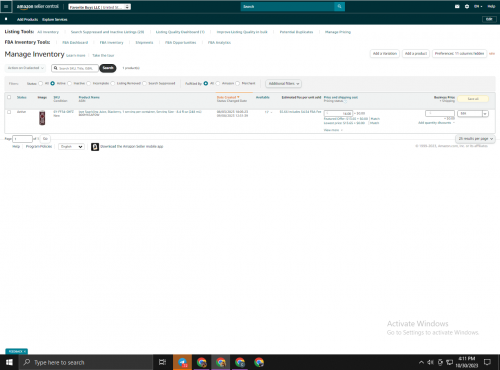Select Status filter Inactive radio button
Image resolution: width=500 pixels, height=370 pixels.
pos(69,83)
